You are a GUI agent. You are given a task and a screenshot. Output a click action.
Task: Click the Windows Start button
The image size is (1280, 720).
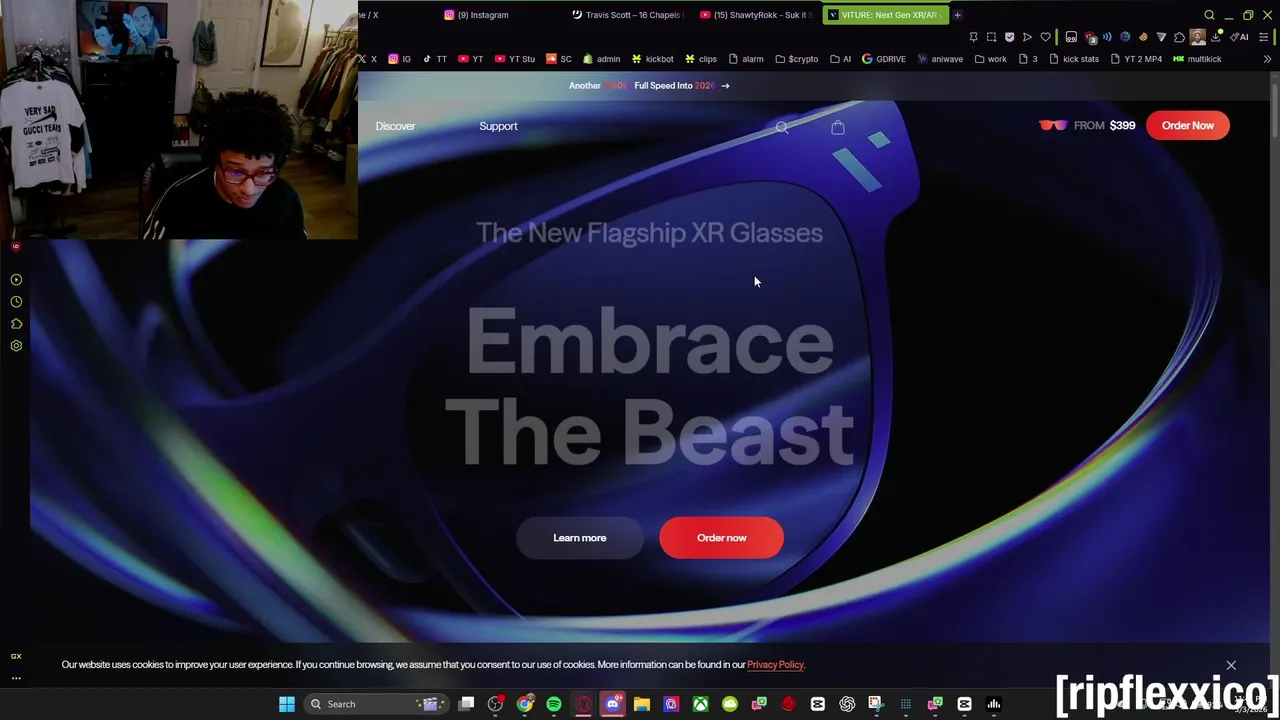pos(287,704)
